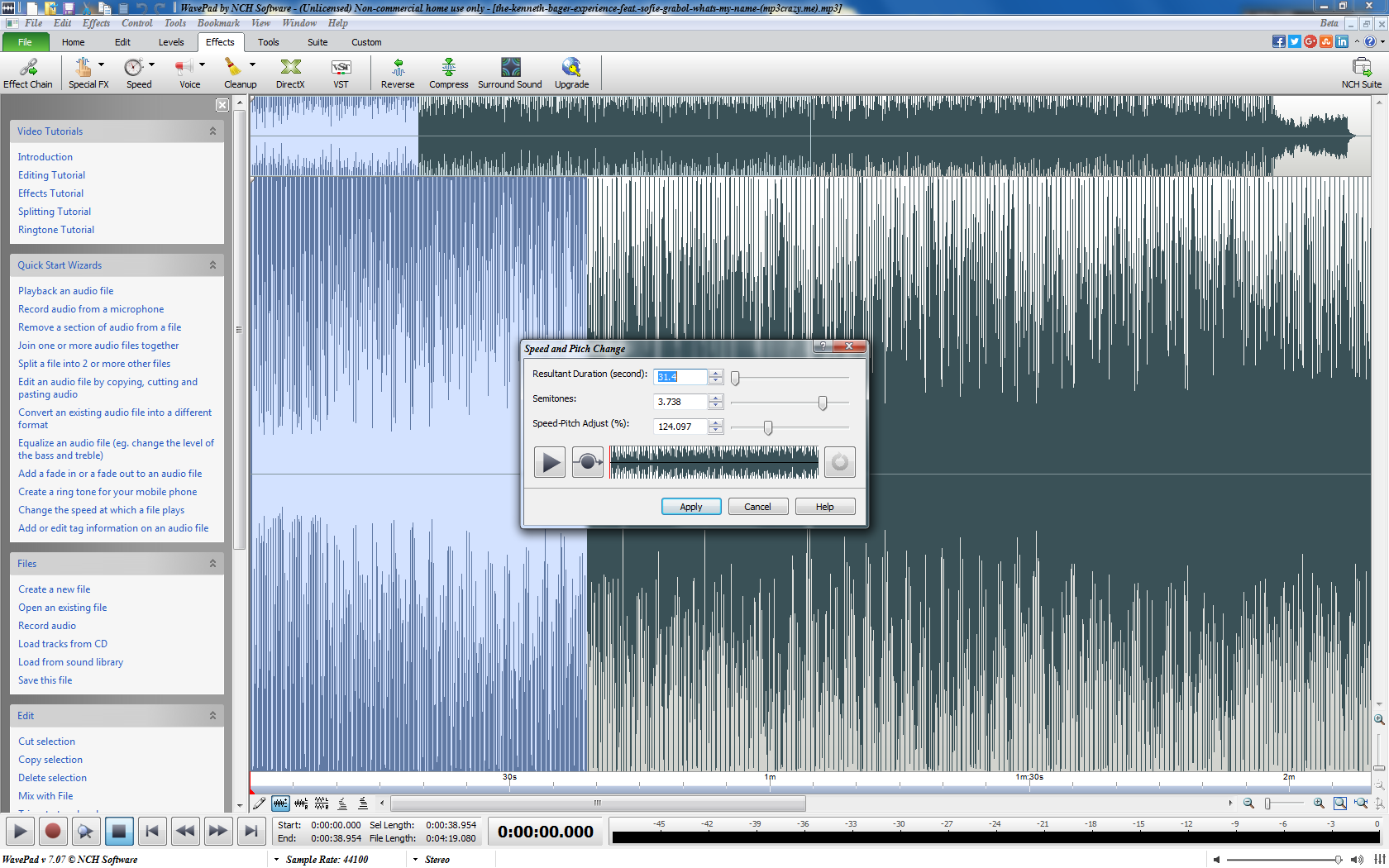
Task: Switch to the Levels ribbon tab
Action: point(171,42)
